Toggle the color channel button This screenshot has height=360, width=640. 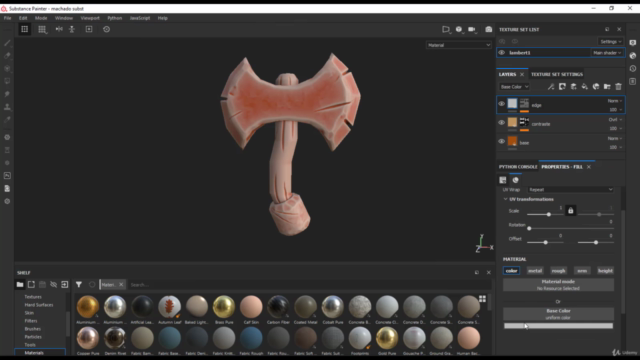511,271
